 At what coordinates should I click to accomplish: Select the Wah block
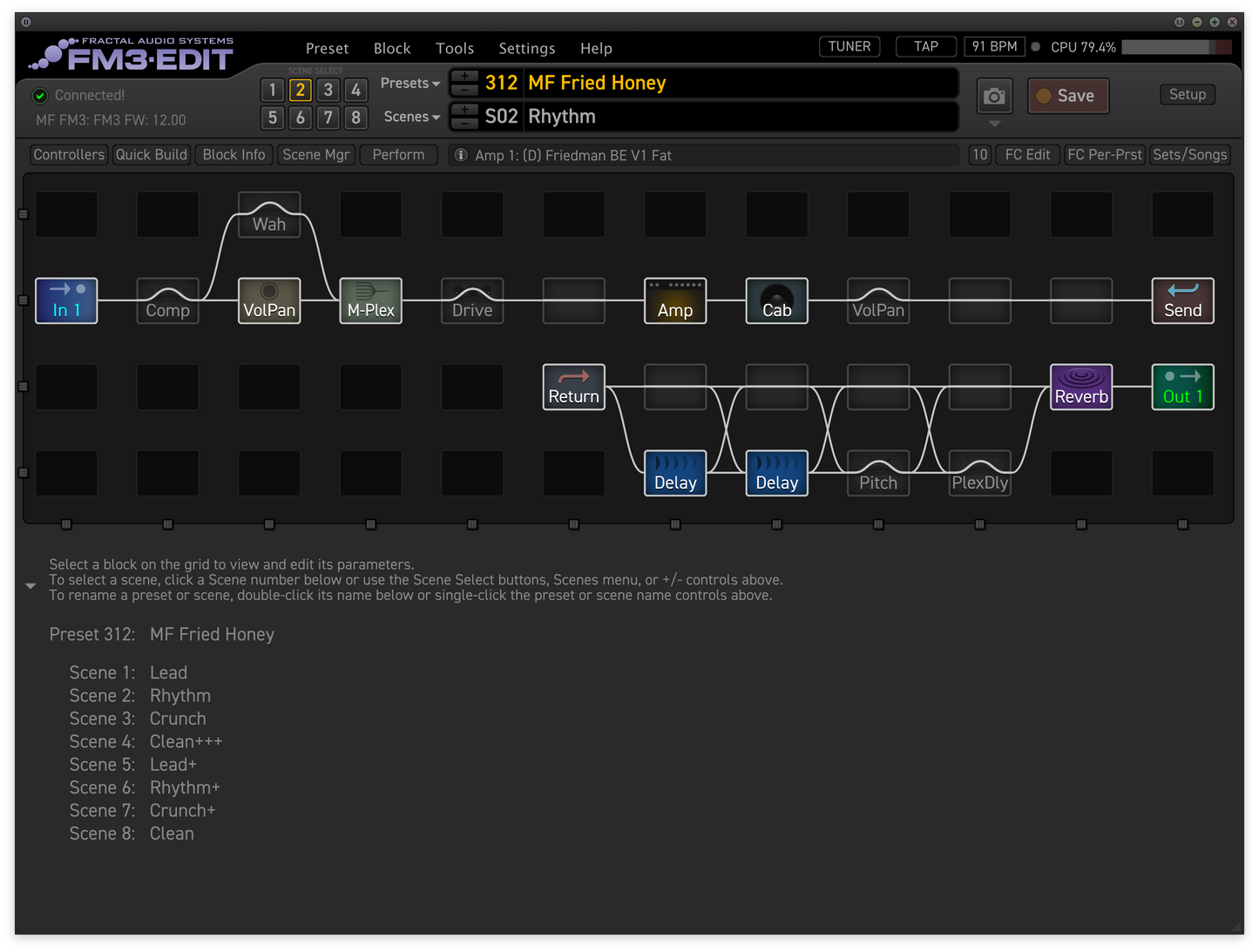click(269, 215)
